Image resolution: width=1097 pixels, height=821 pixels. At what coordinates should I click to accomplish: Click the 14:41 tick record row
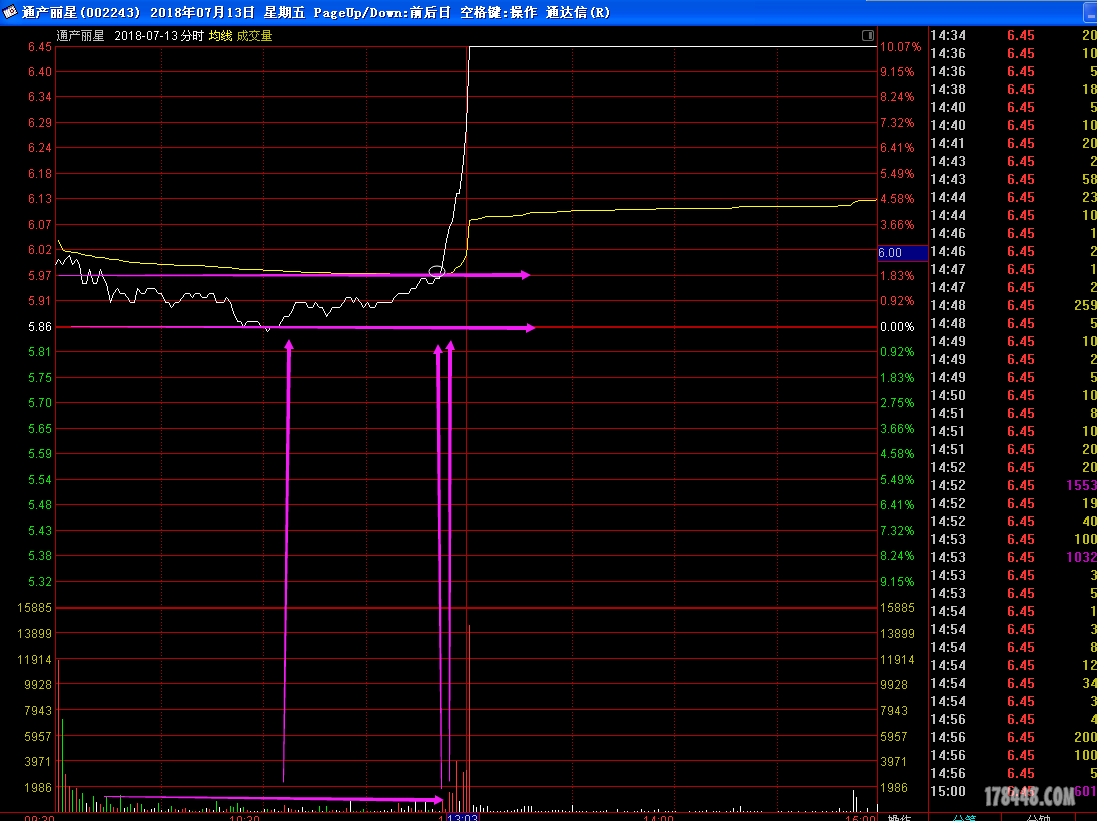(1013, 143)
